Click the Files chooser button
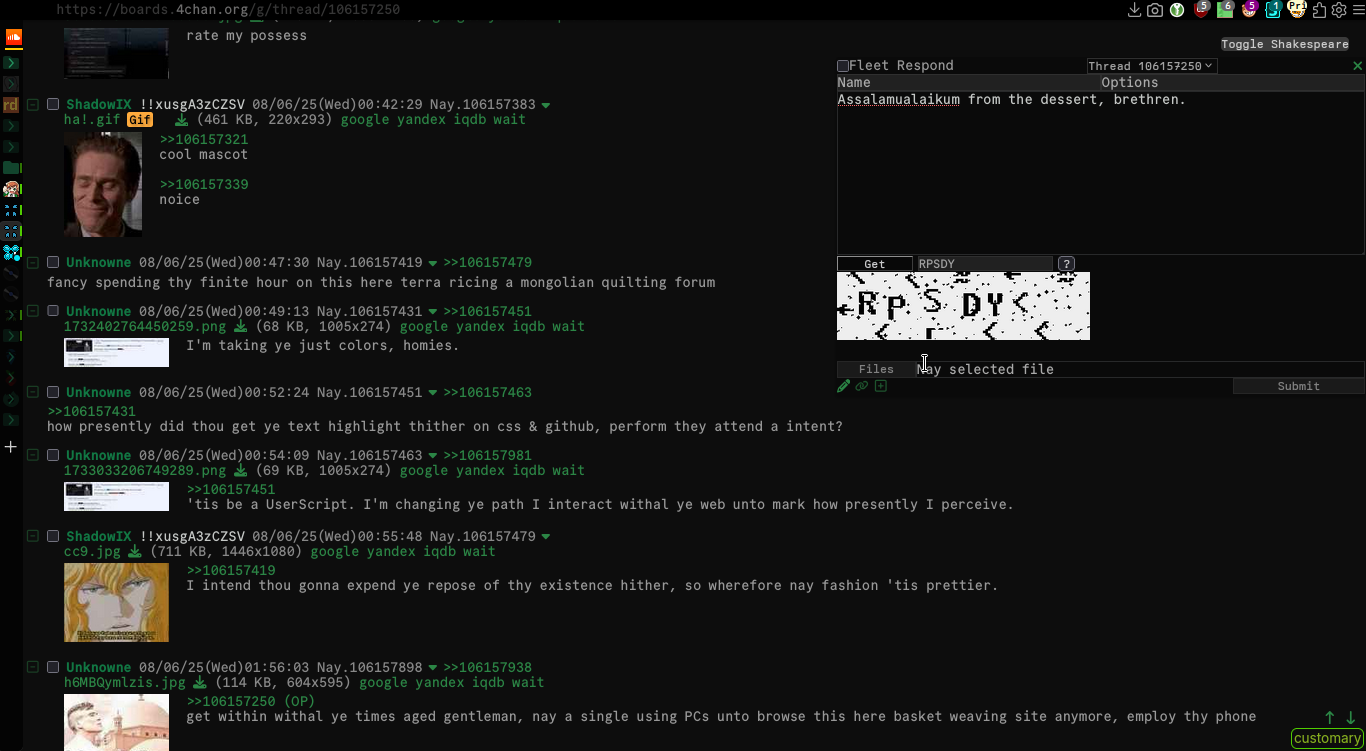Viewport: 1366px width, 751px height. point(876,369)
